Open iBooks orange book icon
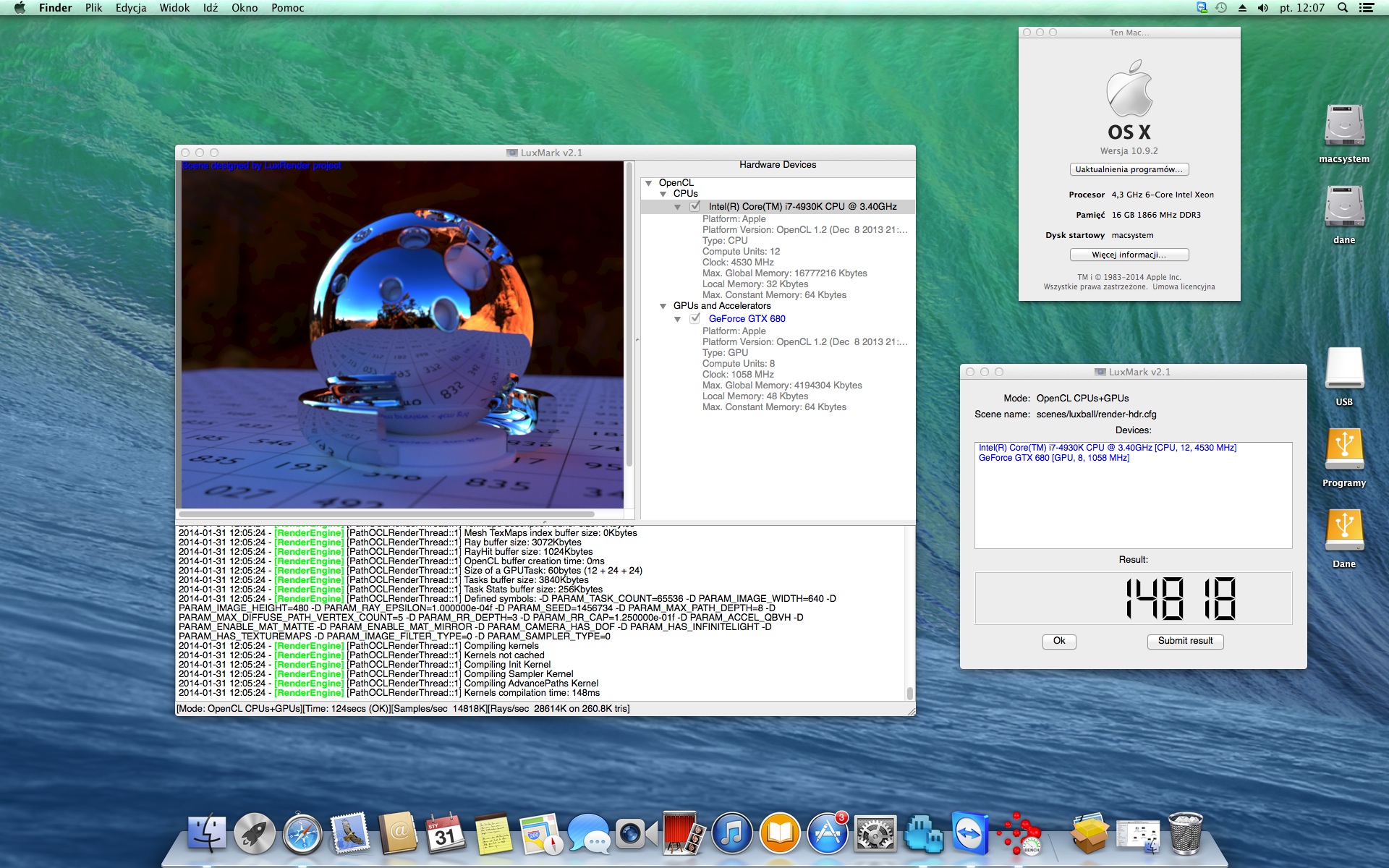 tap(780, 833)
